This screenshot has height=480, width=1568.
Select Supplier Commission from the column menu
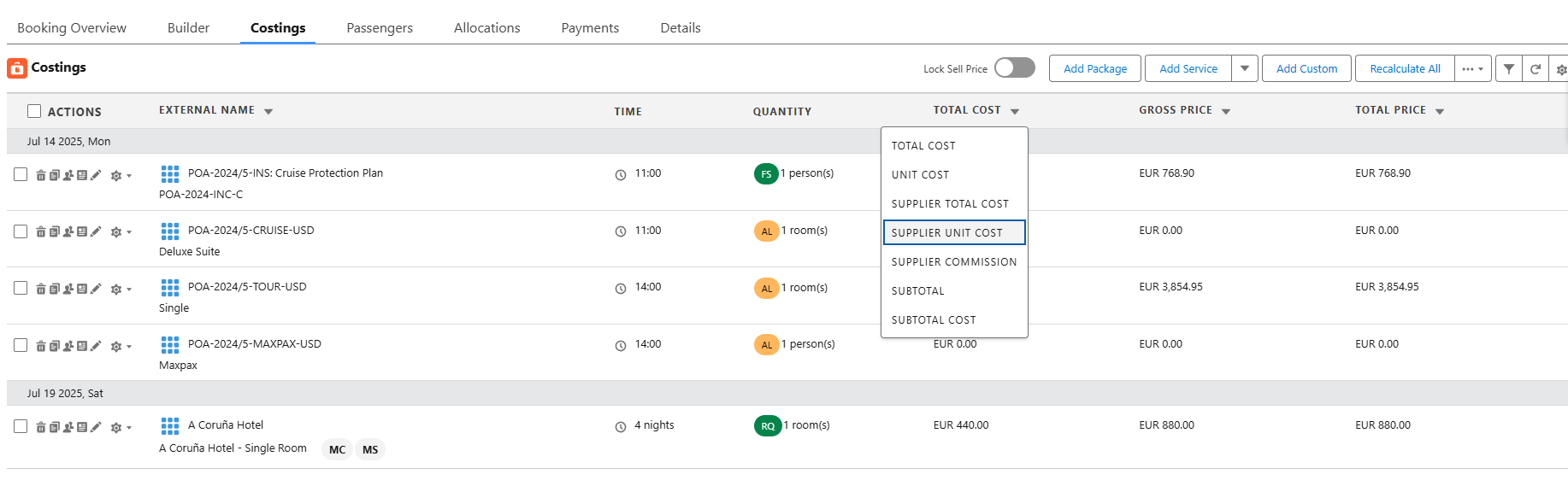[x=953, y=262]
